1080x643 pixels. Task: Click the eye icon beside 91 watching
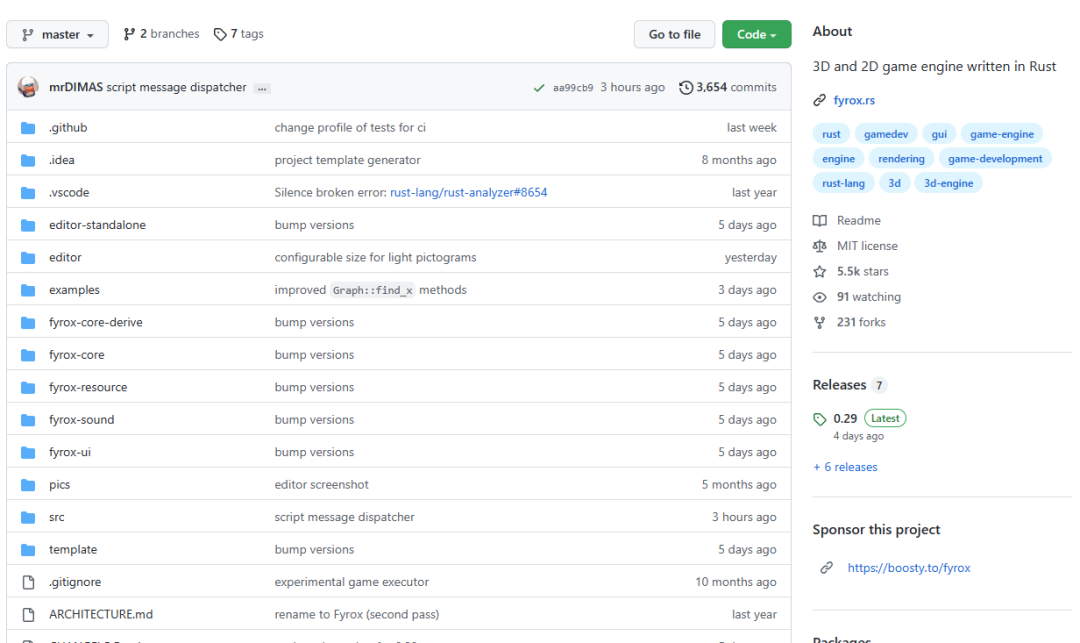tap(821, 296)
